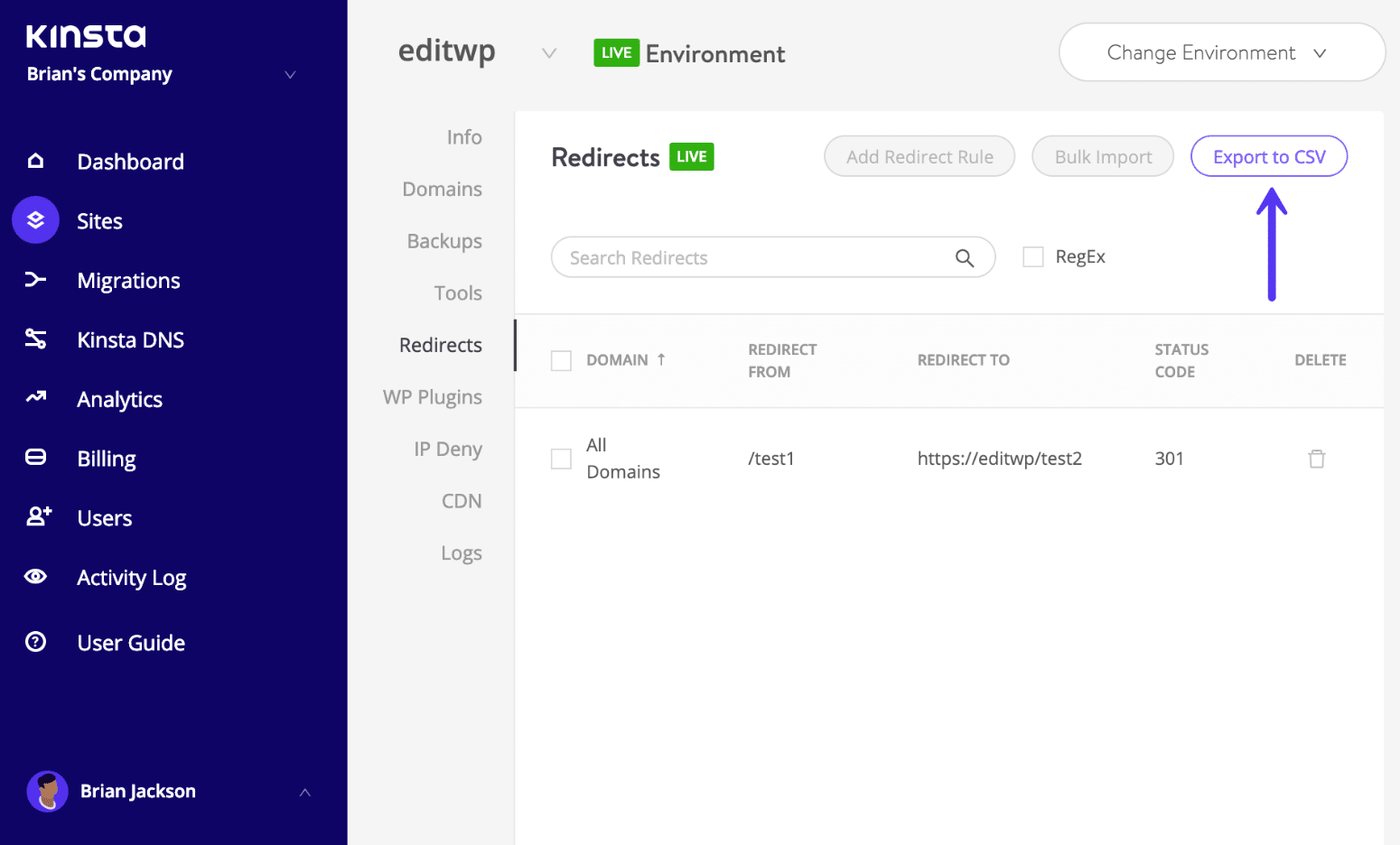Go to Sites in the sidebar
Viewport: 1400px width, 845px height.
click(99, 221)
